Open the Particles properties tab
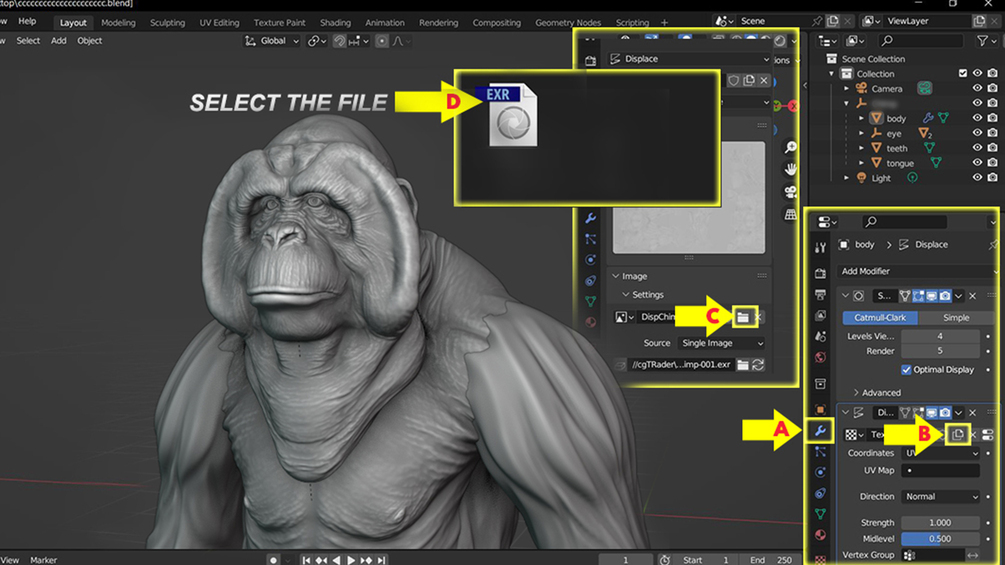 coord(820,452)
